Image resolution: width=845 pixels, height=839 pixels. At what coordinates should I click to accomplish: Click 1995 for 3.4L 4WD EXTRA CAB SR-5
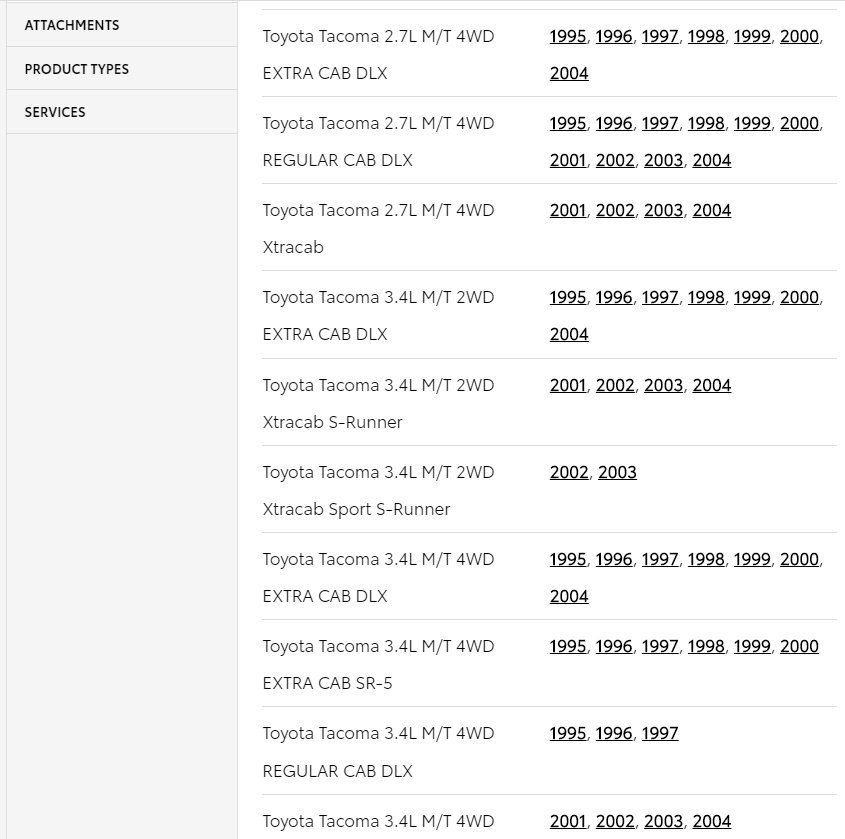tap(567, 646)
